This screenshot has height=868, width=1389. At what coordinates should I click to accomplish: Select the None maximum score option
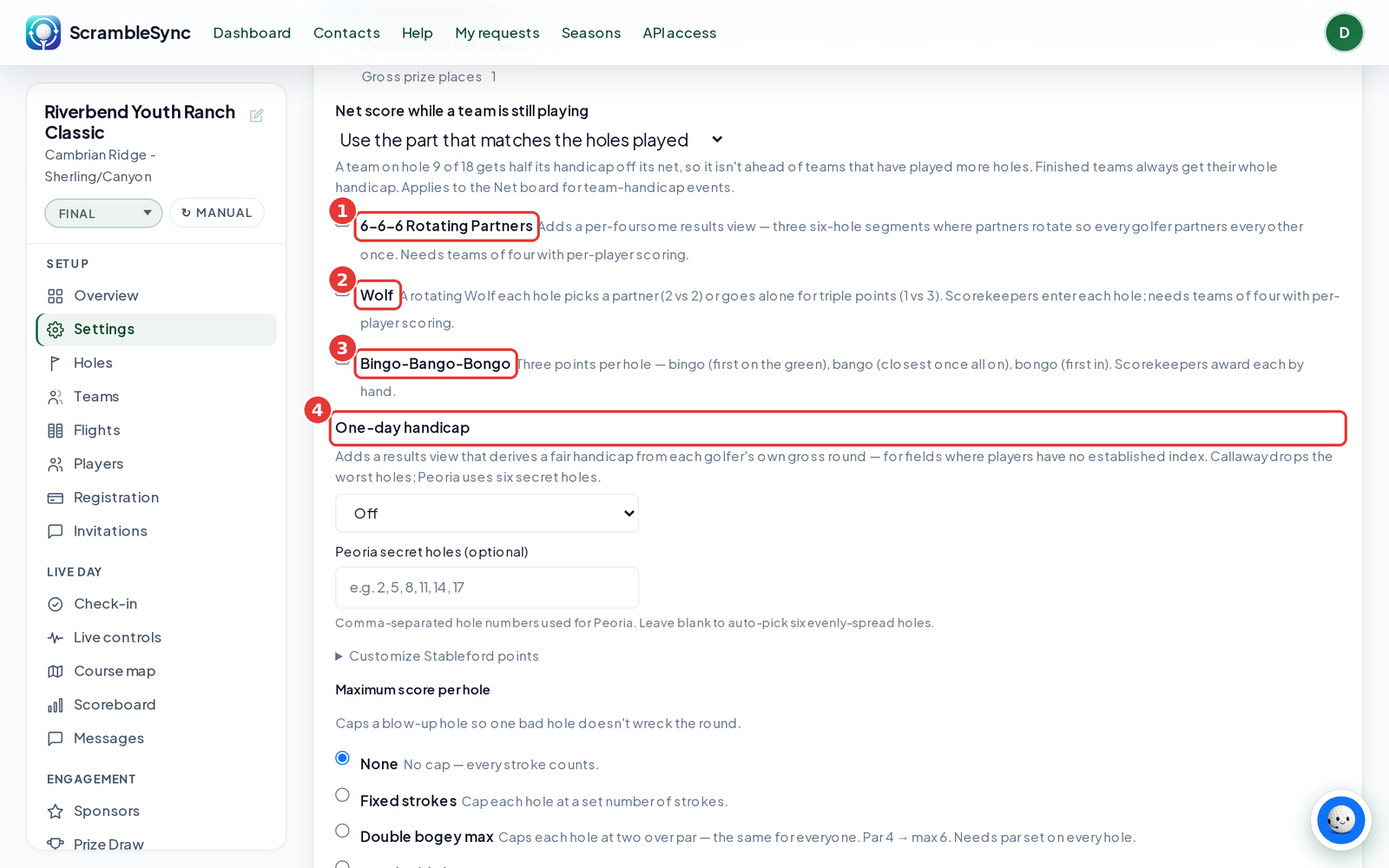[x=343, y=759]
